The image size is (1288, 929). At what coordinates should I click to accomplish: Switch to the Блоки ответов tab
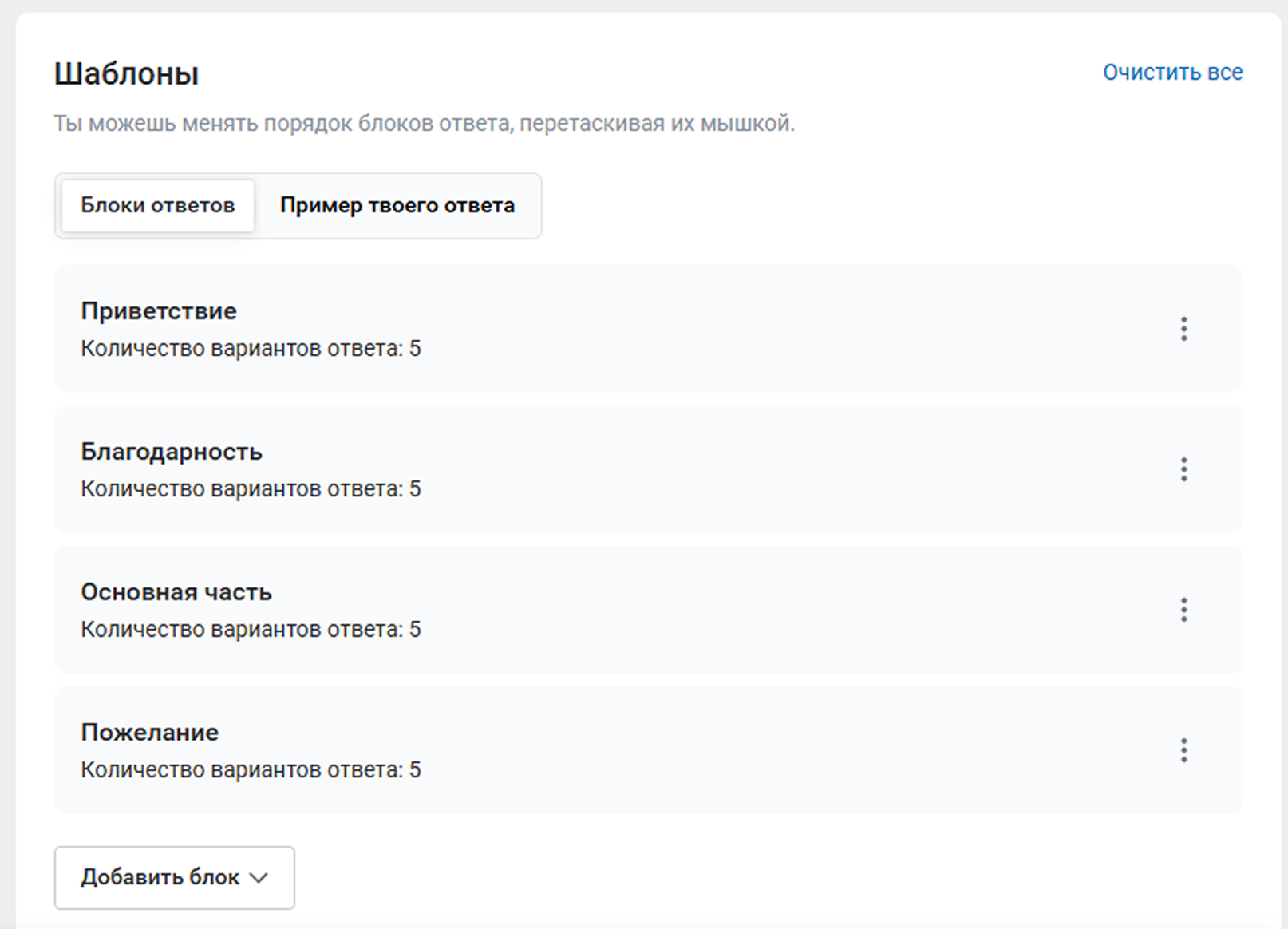(x=158, y=205)
